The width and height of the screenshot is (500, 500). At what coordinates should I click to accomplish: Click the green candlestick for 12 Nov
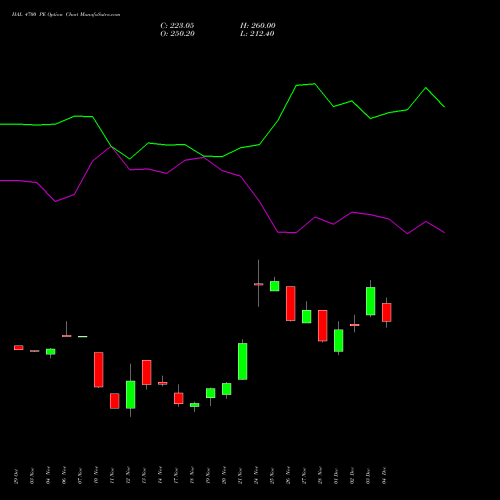(x=131, y=394)
